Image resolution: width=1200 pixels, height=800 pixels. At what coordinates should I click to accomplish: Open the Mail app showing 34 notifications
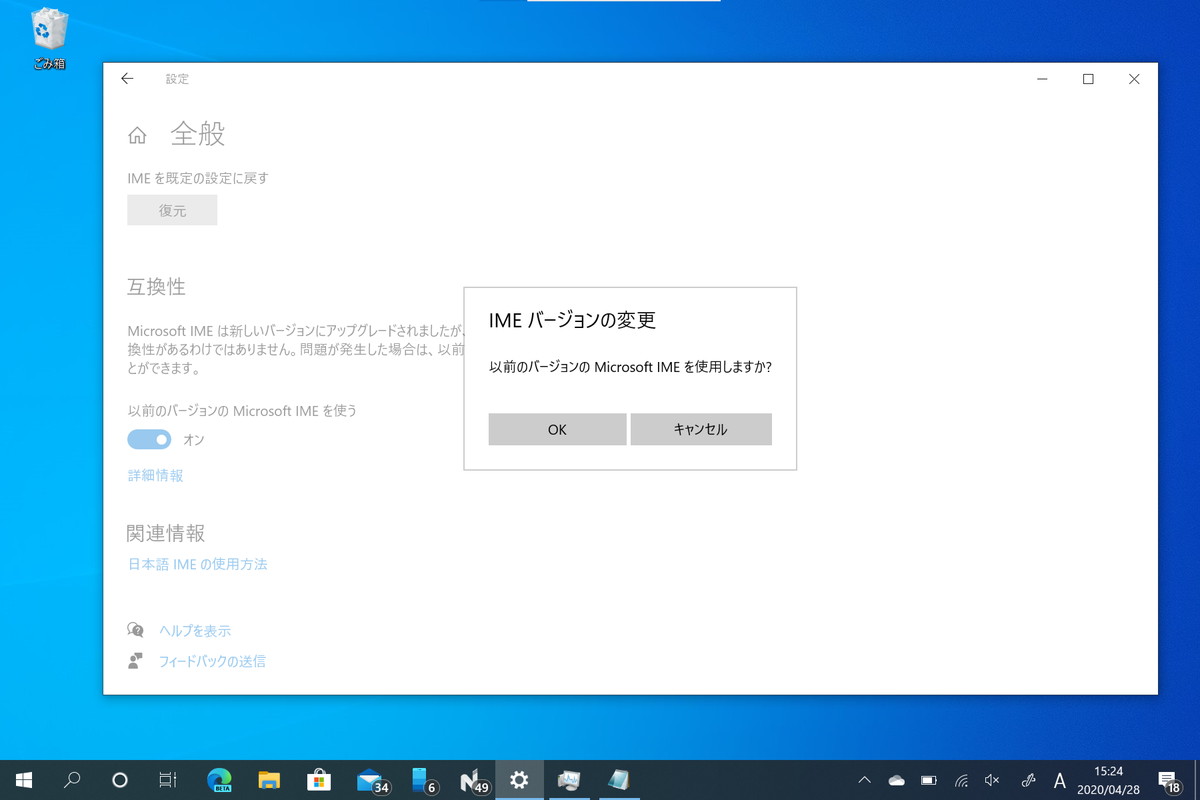[370, 779]
